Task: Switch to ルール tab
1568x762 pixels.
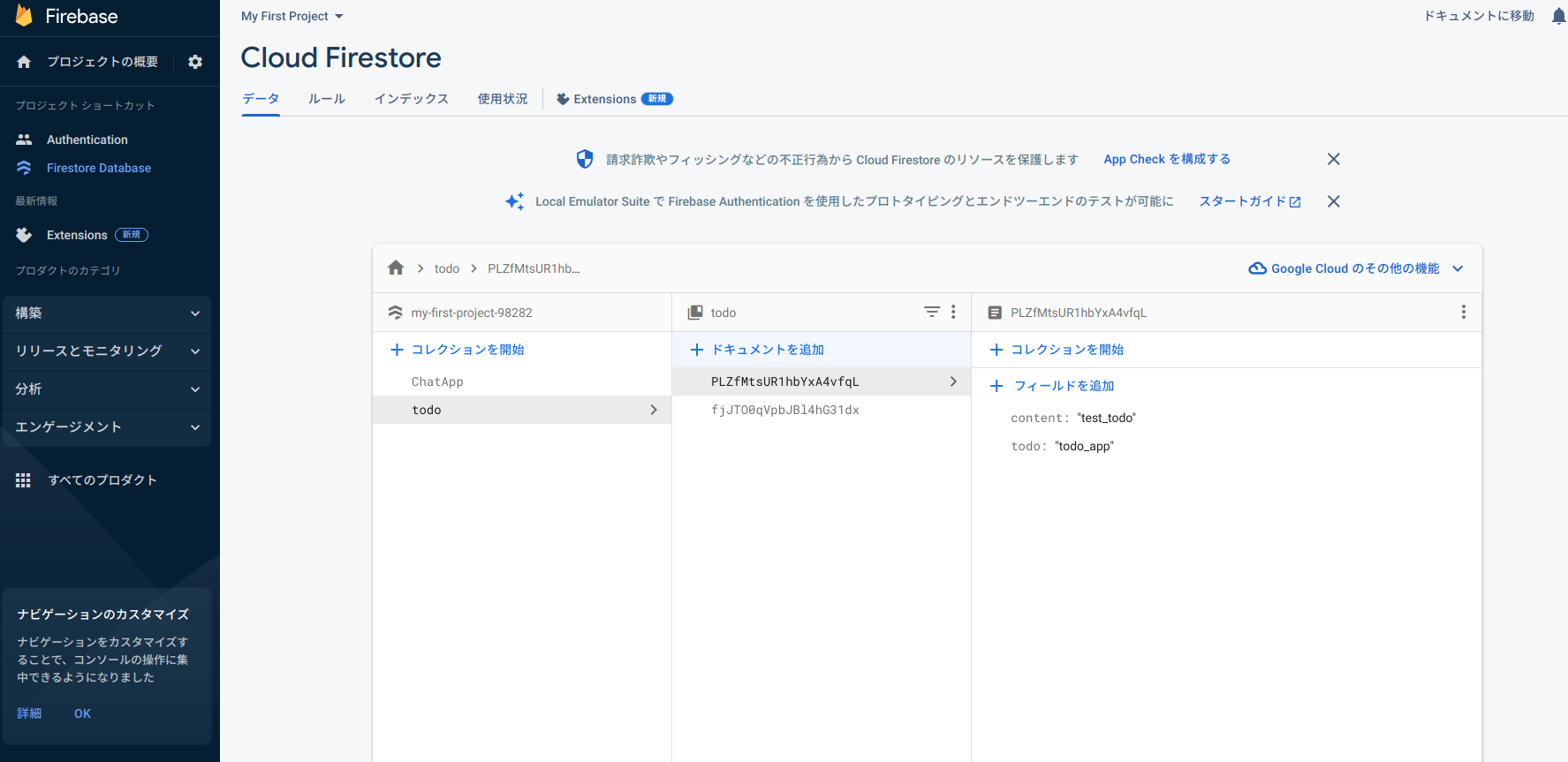Action: click(x=327, y=99)
